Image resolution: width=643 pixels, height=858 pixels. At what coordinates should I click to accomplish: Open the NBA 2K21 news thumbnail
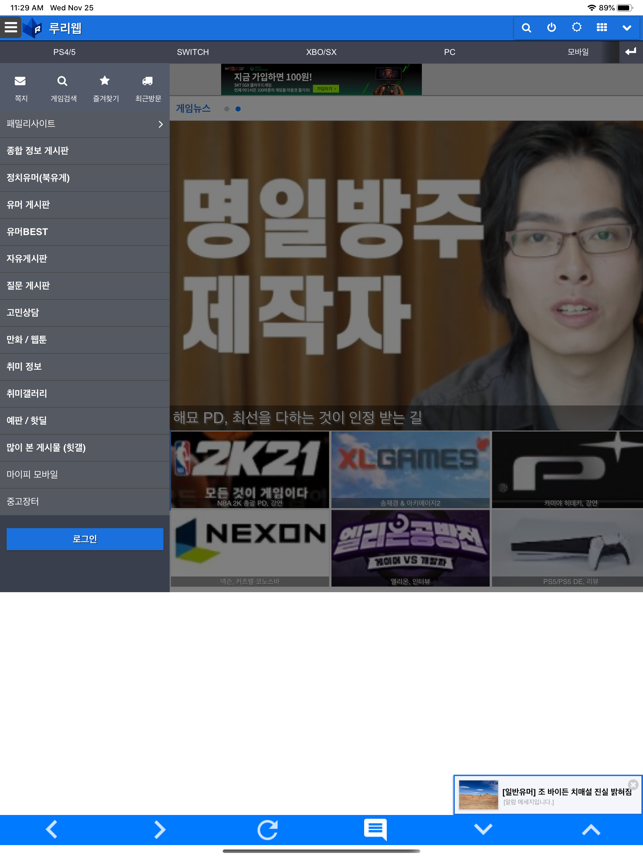point(250,470)
